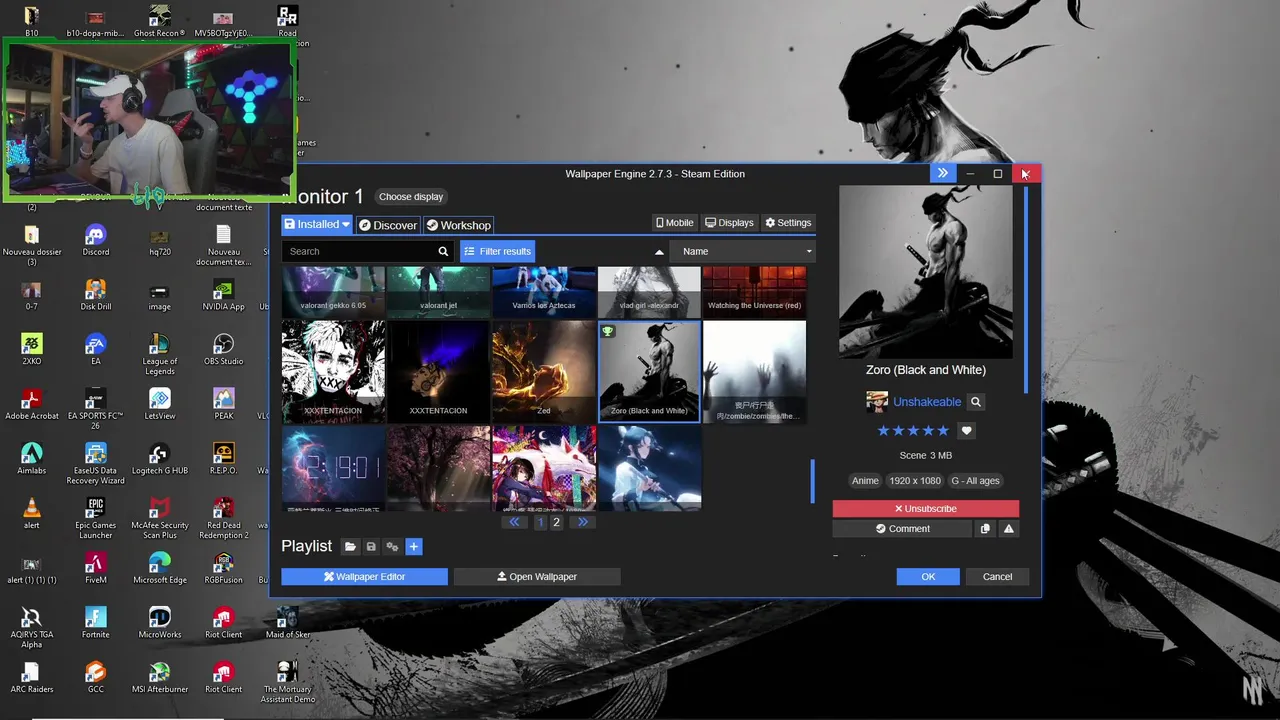Image resolution: width=1280 pixels, height=720 pixels.
Task: Focus the wallpaper Search field
Action: pyautogui.click(x=358, y=252)
